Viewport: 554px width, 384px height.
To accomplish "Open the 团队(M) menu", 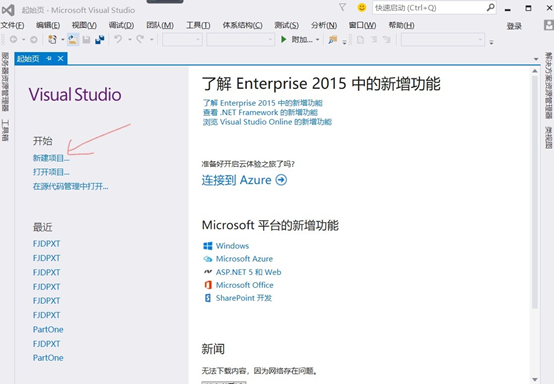I will pos(160,25).
